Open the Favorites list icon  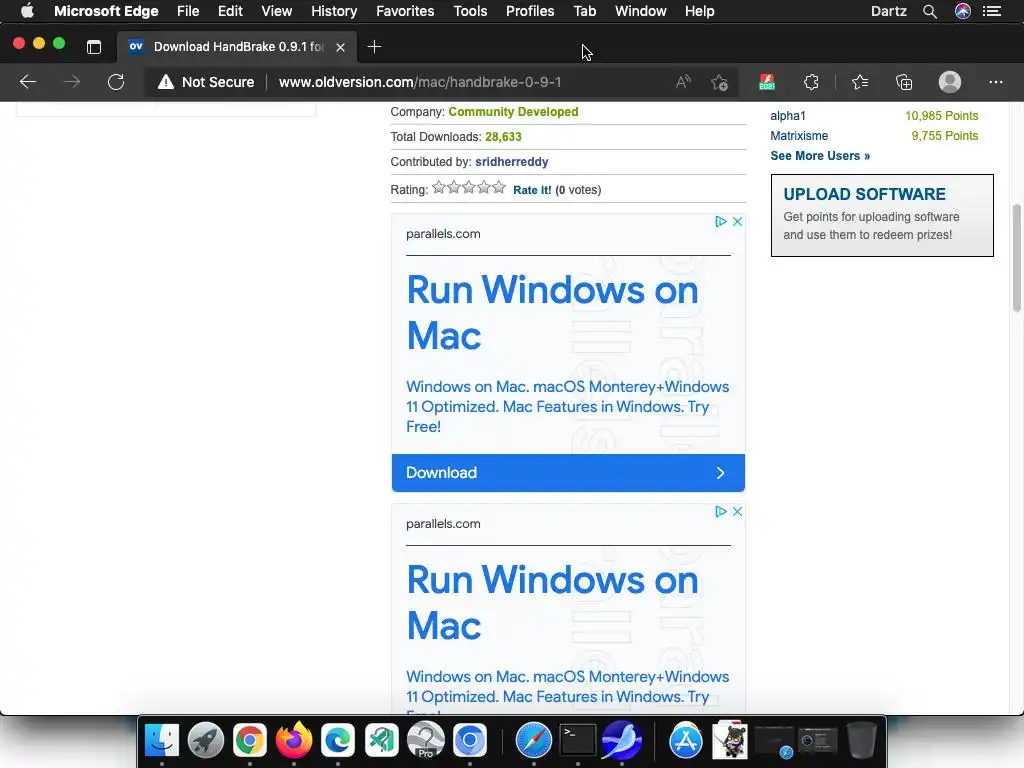[860, 82]
